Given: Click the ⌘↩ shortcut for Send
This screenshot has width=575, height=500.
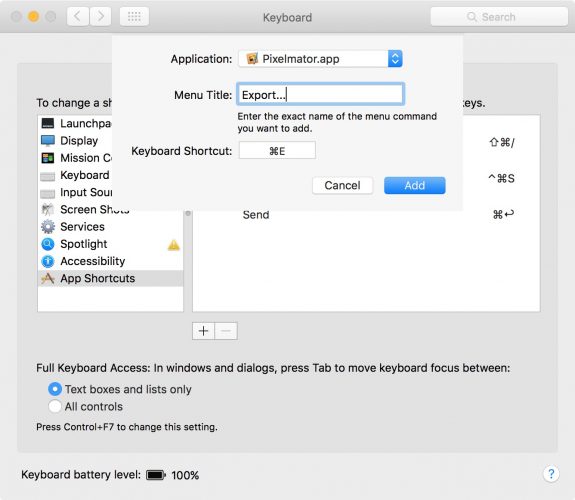Looking at the screenshot, I should tap(503, 214).
